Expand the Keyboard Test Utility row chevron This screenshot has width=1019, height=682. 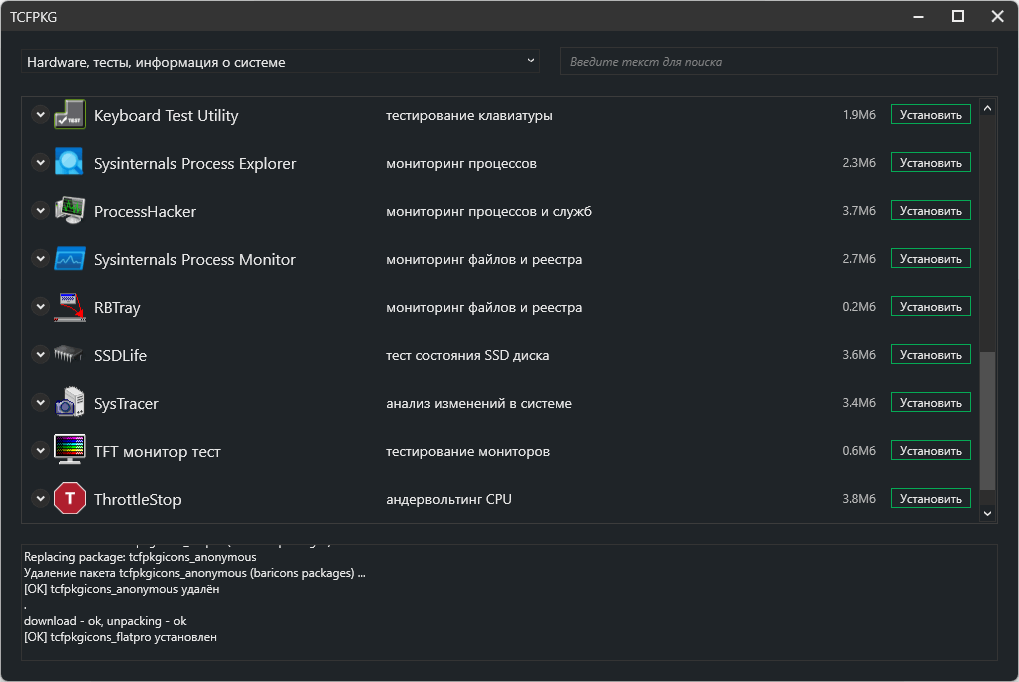click(x=40, y=115)
